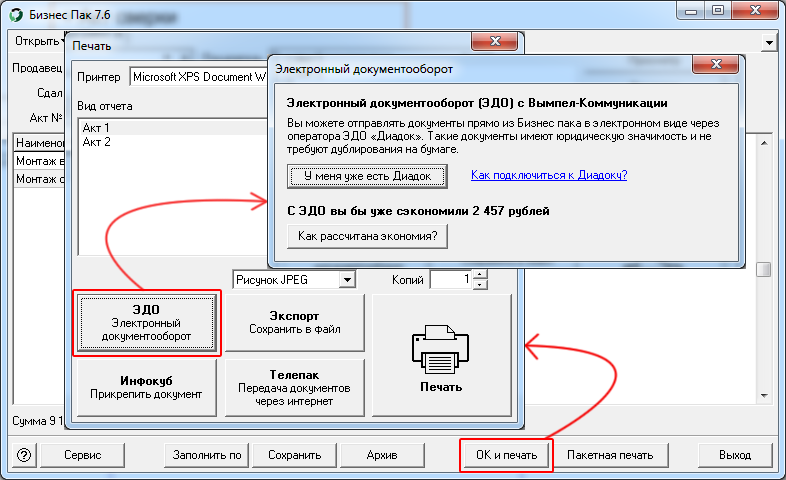This screenshot has width=786, height=480.
Task: Select Акт 2 in report list
Action: click(x=173, y=142)
